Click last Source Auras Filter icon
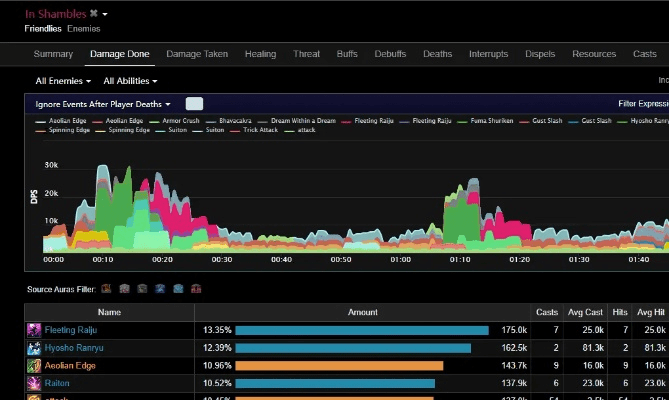 coord(196,289)
